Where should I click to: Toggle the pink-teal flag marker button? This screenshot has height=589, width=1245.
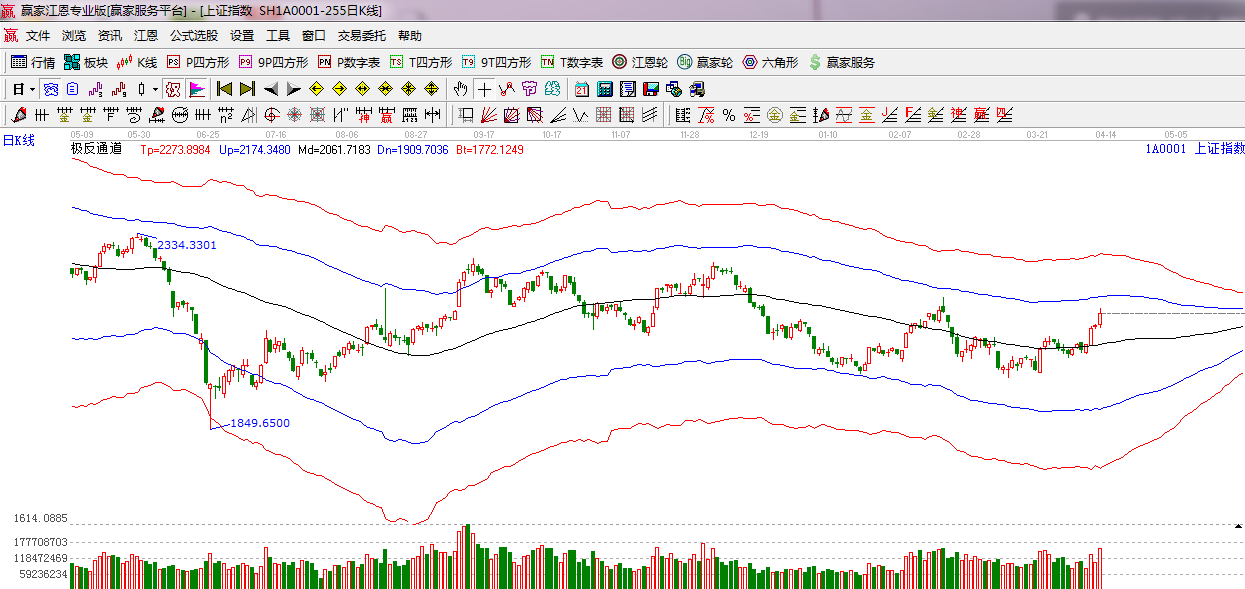[196, 89]
